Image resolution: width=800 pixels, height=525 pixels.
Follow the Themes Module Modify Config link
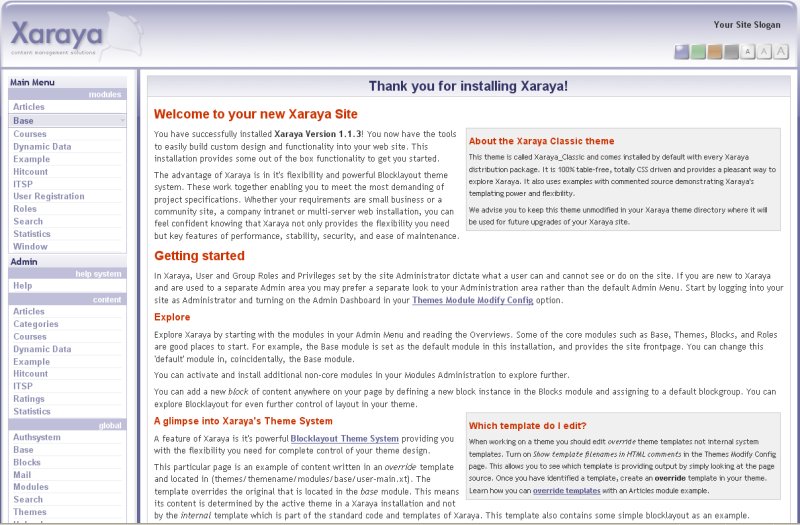[x=472, y=300]
